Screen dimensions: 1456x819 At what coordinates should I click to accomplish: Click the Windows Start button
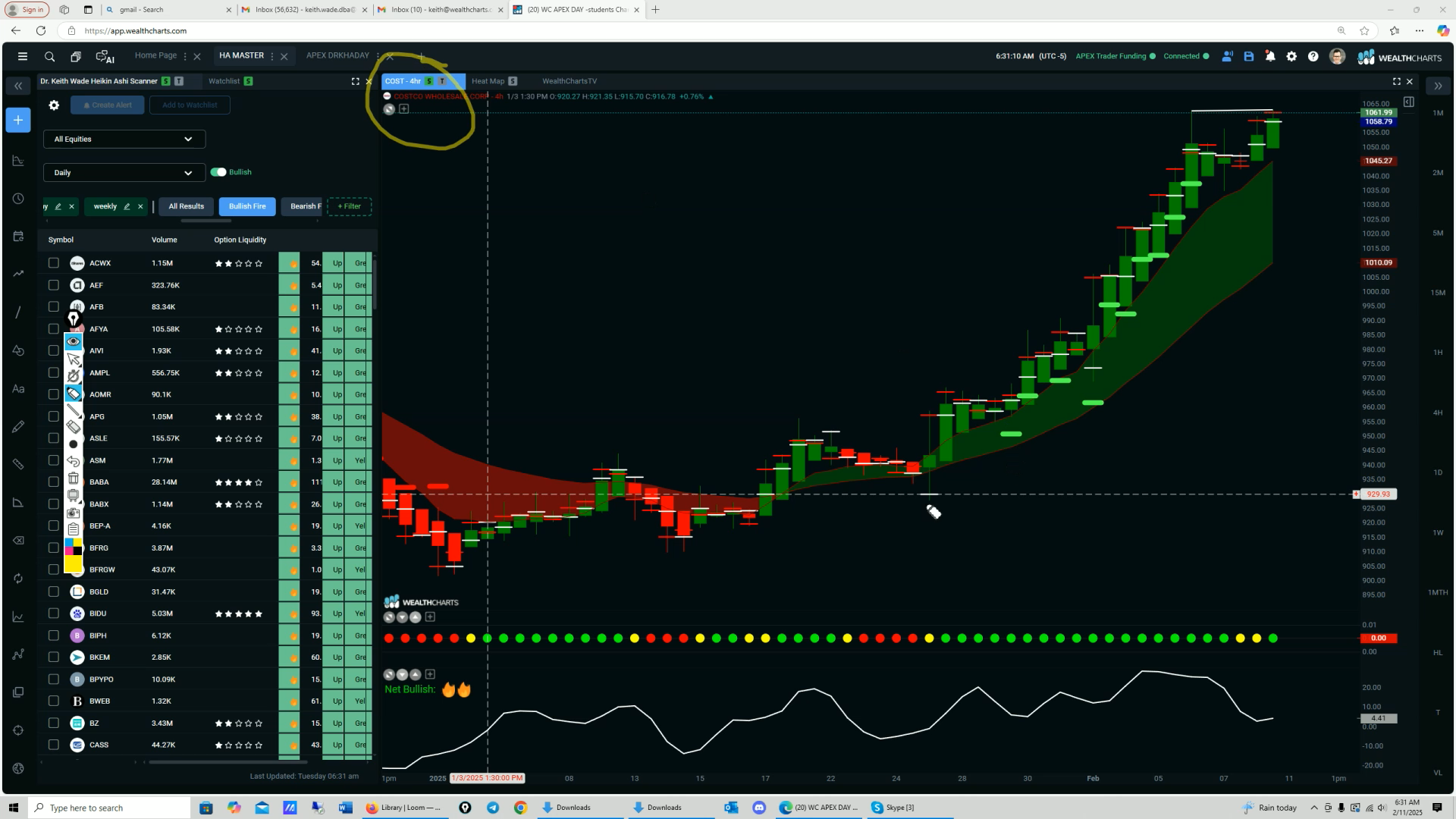13,808
